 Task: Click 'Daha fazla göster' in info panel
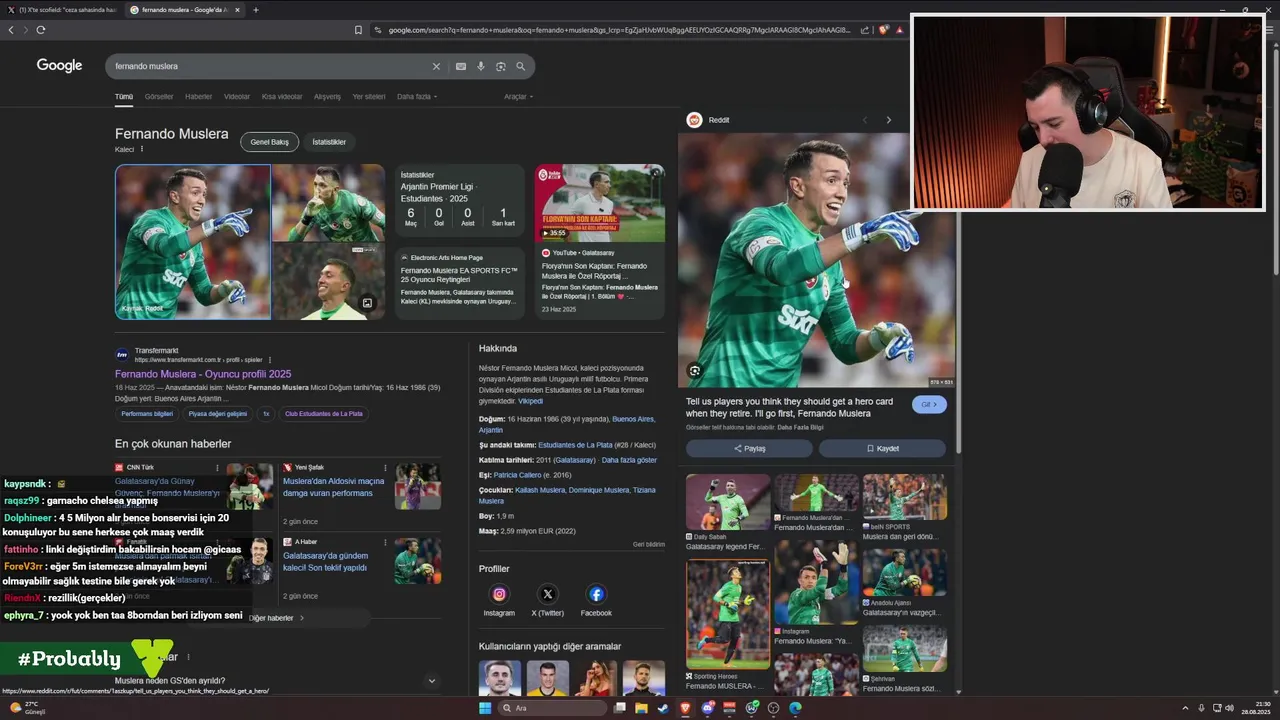pyautogui.click(x=629, y=460)
